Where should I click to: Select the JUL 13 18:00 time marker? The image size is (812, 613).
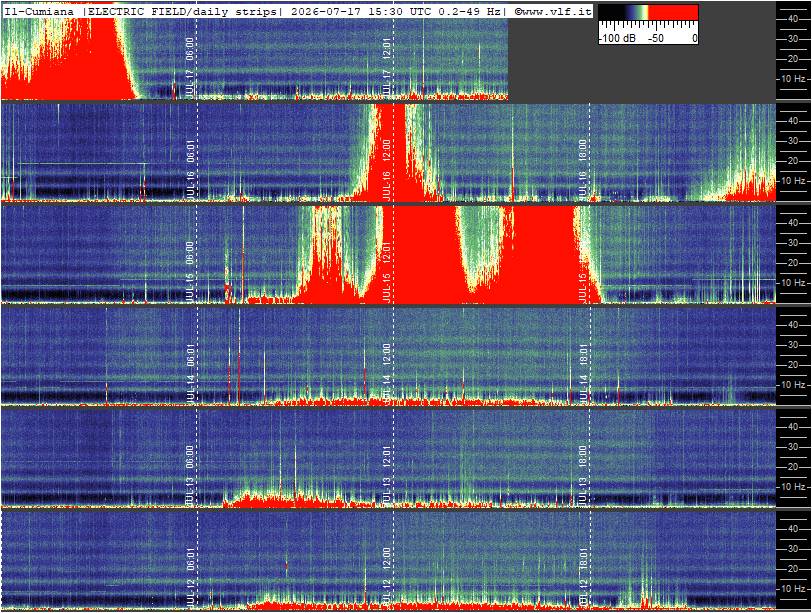583,475
